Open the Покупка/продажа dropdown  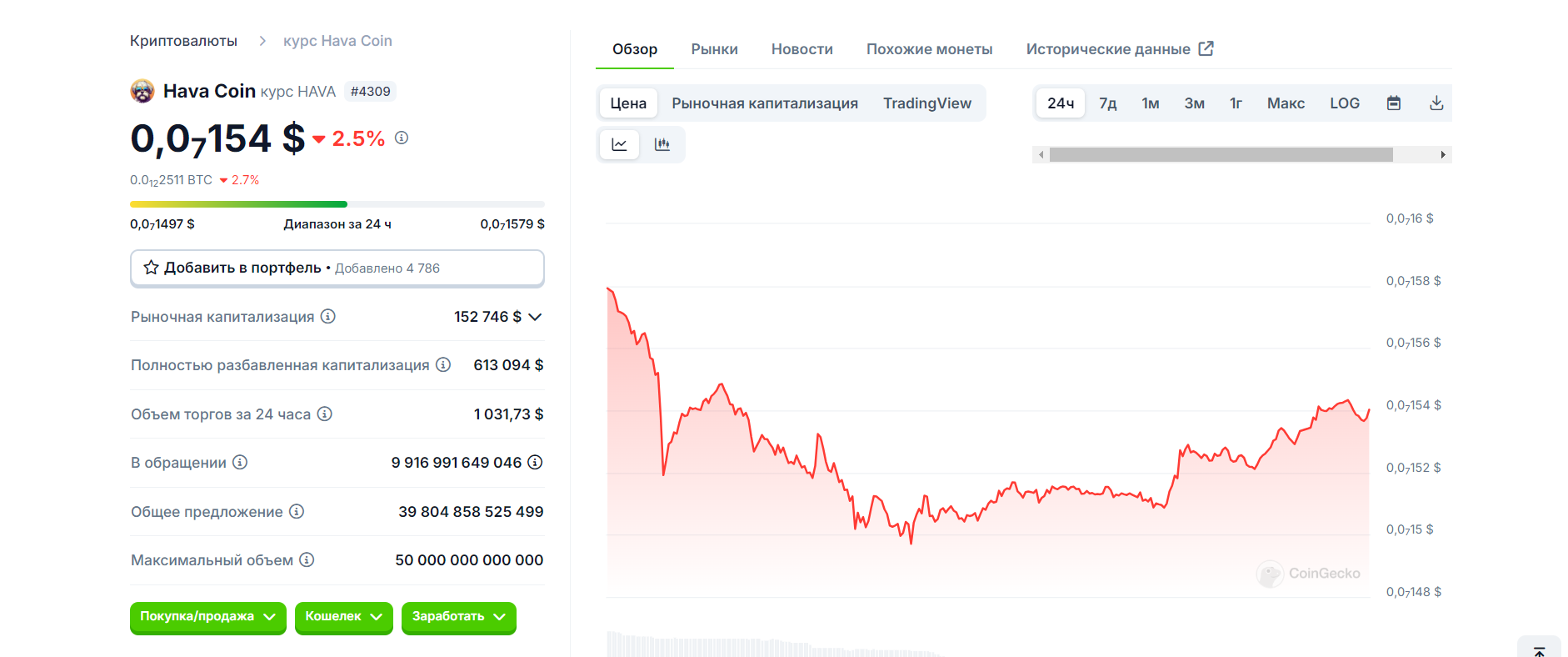click(x=207, y=617)
